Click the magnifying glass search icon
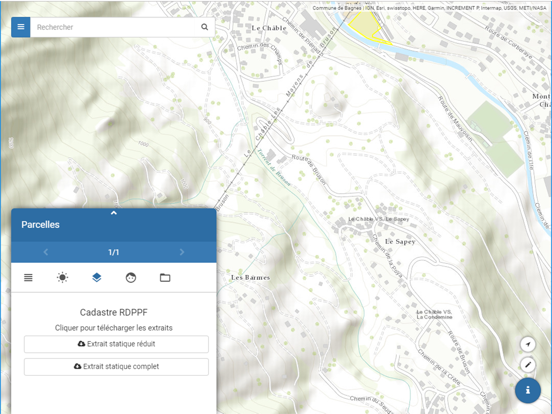This screenshot has width=552, height=414. [205, 27]
